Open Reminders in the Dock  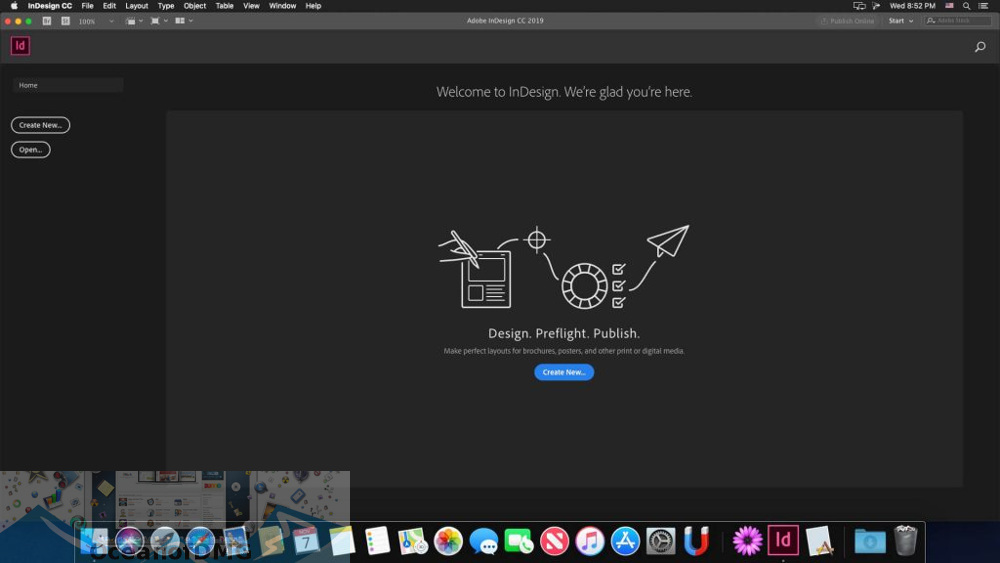click(378, 541)
